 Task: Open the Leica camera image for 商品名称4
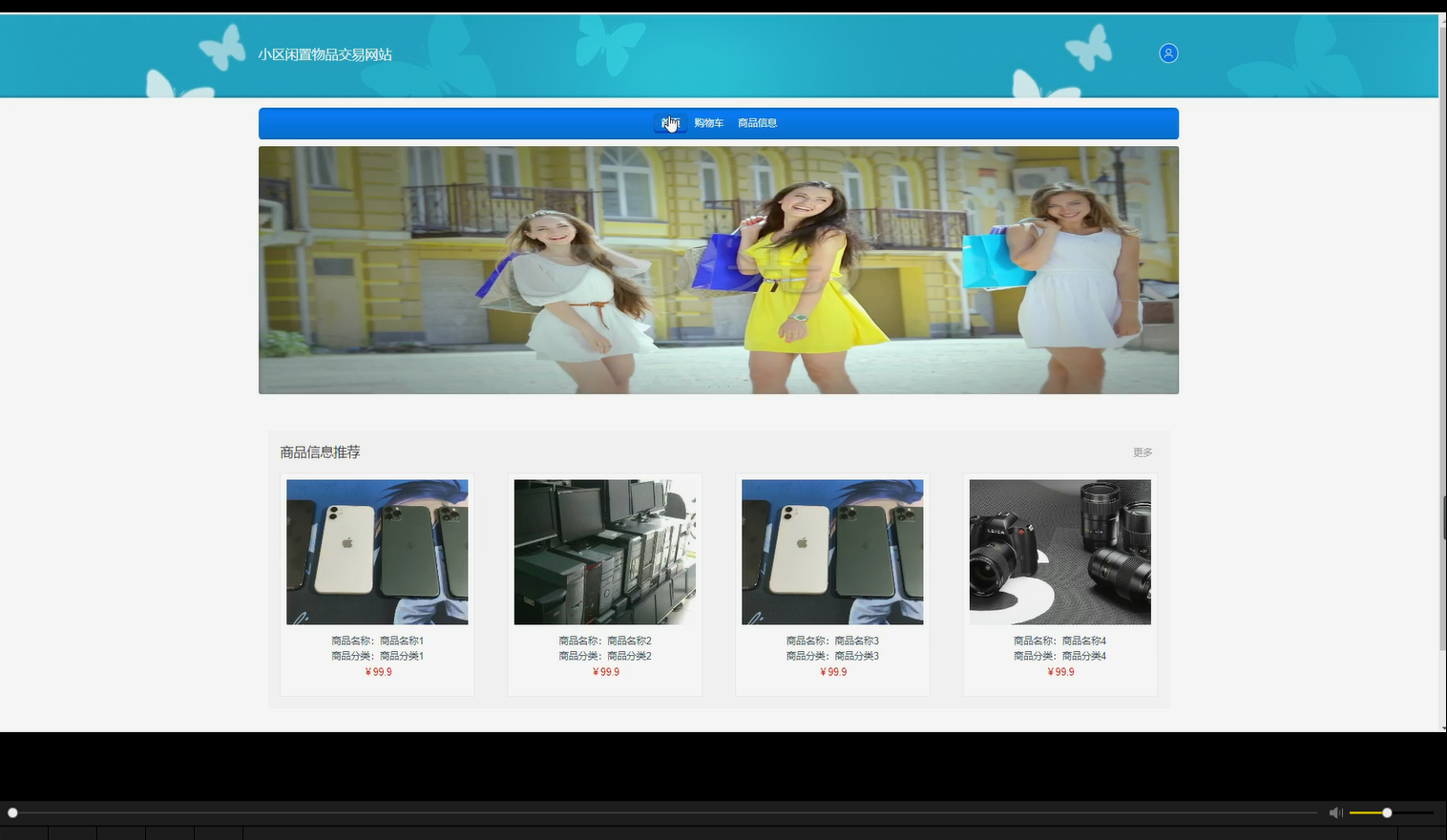(x=1060, y=552)
